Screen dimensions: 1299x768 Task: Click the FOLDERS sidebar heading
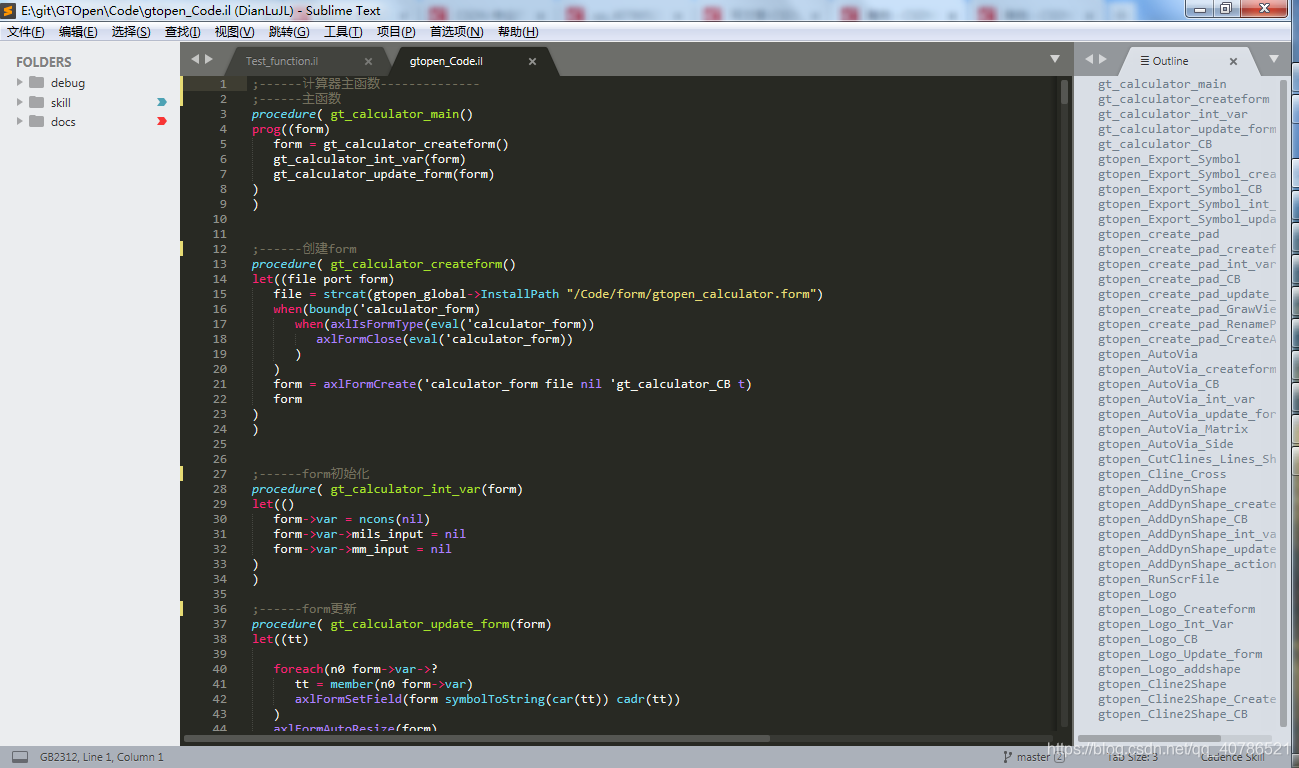(44, 62)
